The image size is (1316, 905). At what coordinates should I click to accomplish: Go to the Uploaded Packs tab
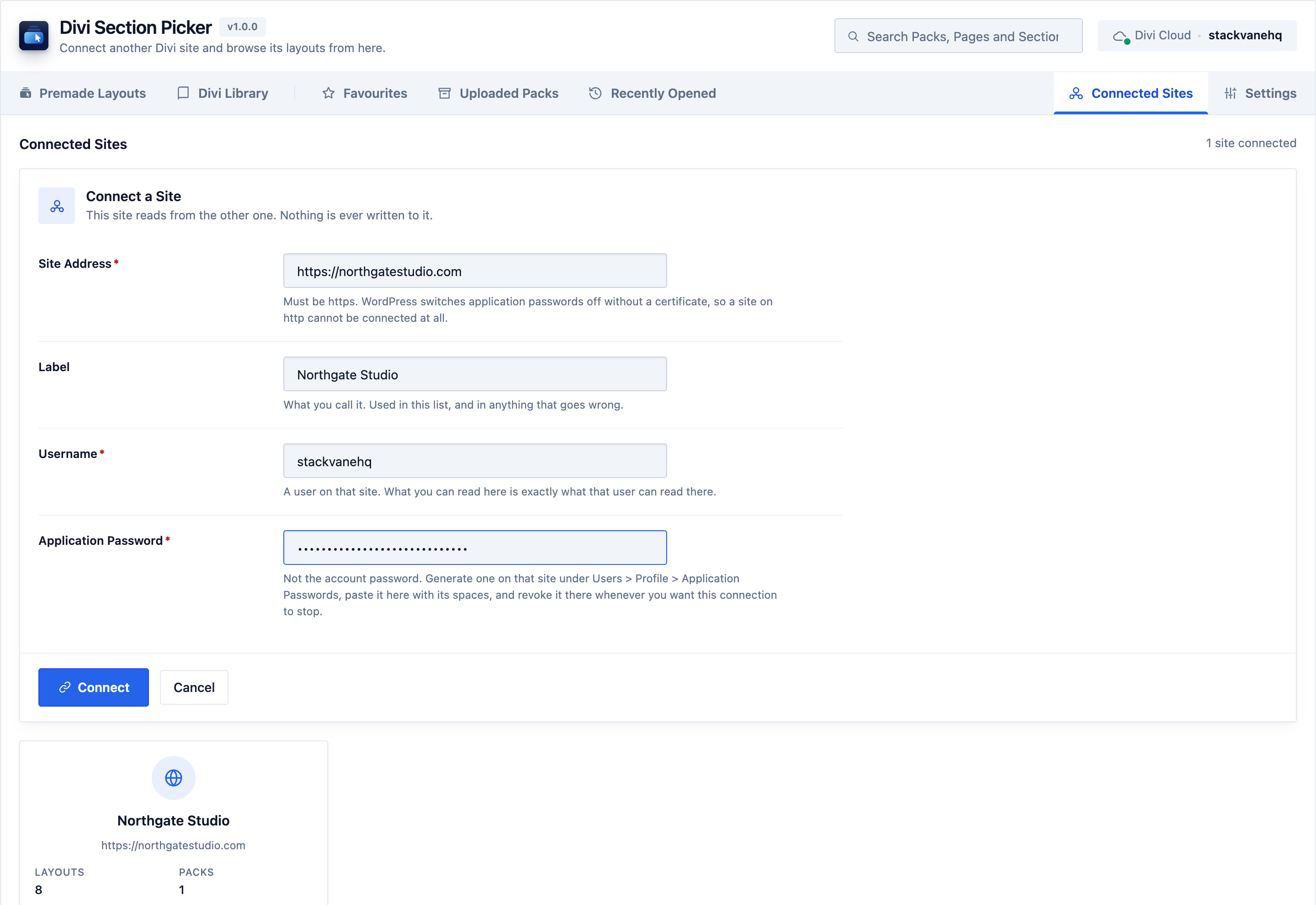click(x=498, y=93)
